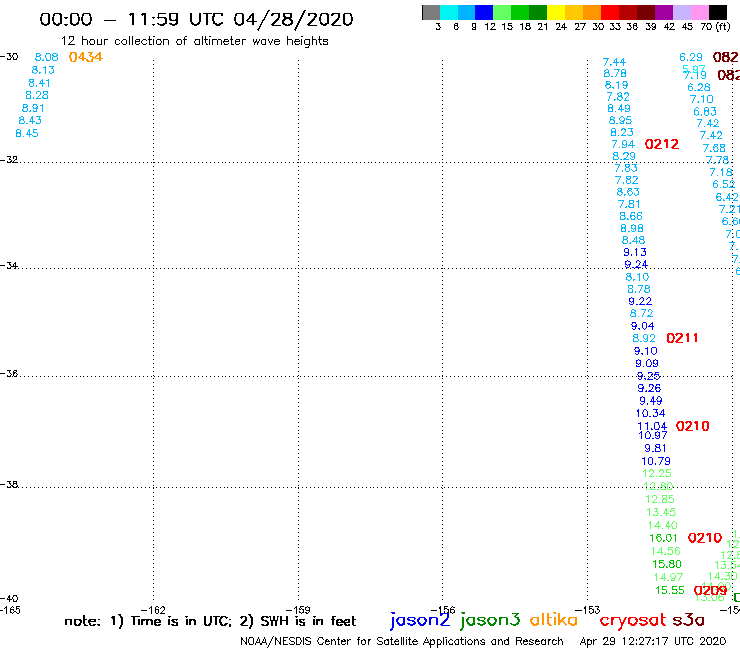This screenshot has width=740, height=650.
Task: Select the 8.91 wave height value
Action: (x=33, y=108)
